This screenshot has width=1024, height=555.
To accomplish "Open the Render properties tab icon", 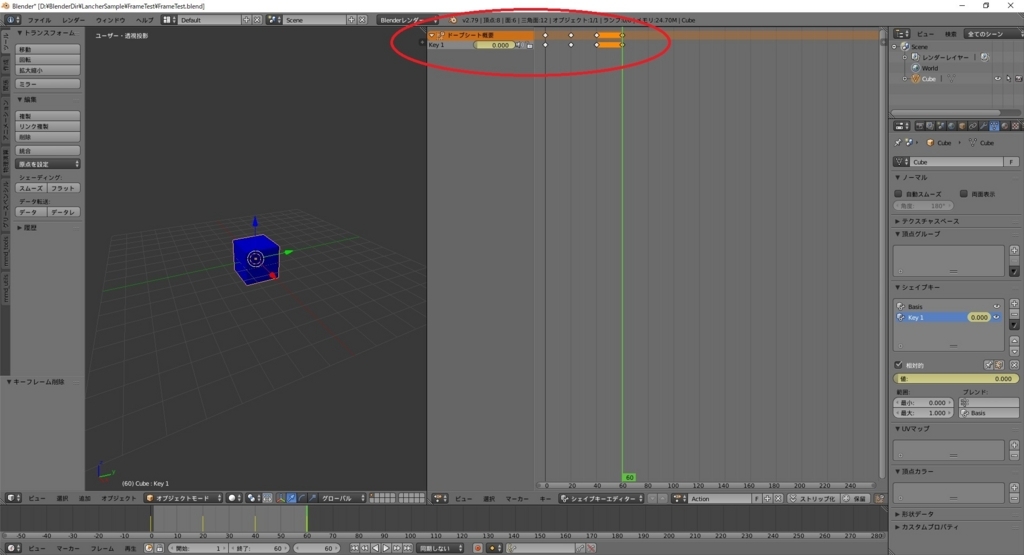I will (x=920, y=126).
